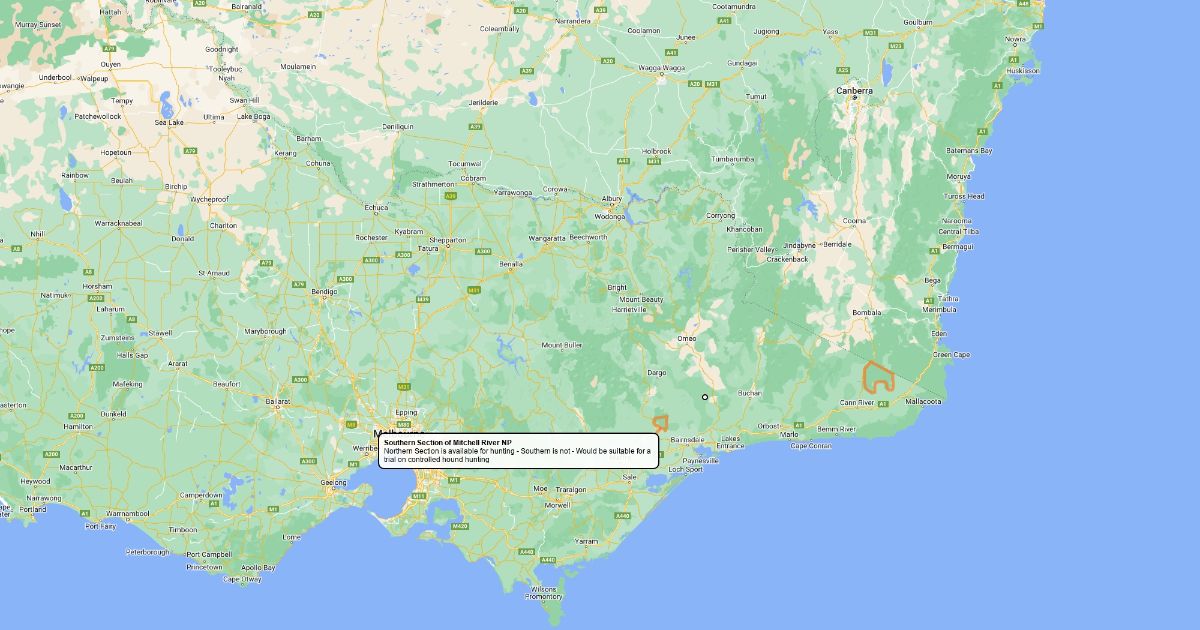Click the 'Albury' town label
The height and width of the screenshot is (630, 1200).
click(x=611, y=199)
